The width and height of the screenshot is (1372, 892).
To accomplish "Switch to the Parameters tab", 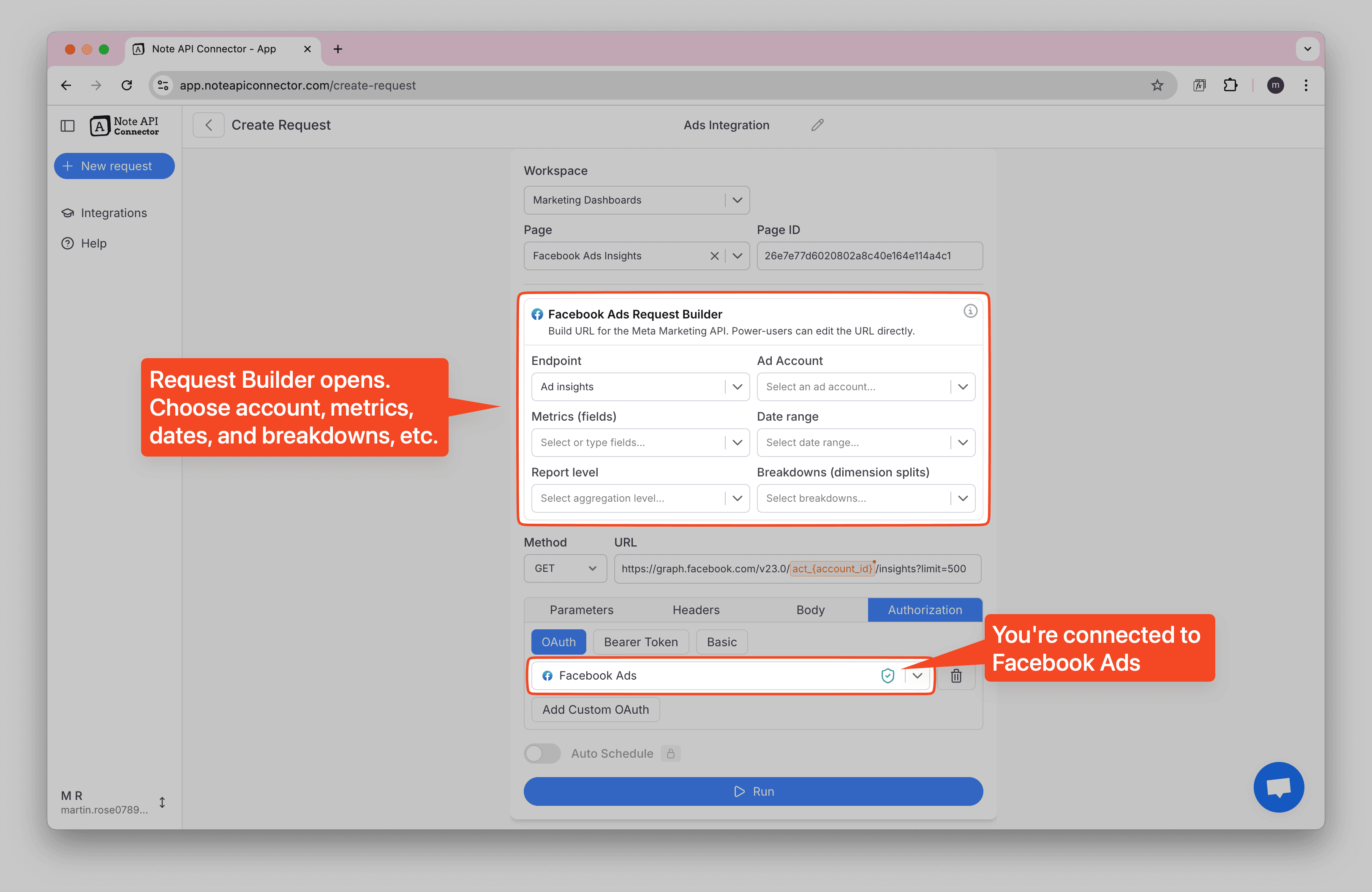I will tap(581, 609).
